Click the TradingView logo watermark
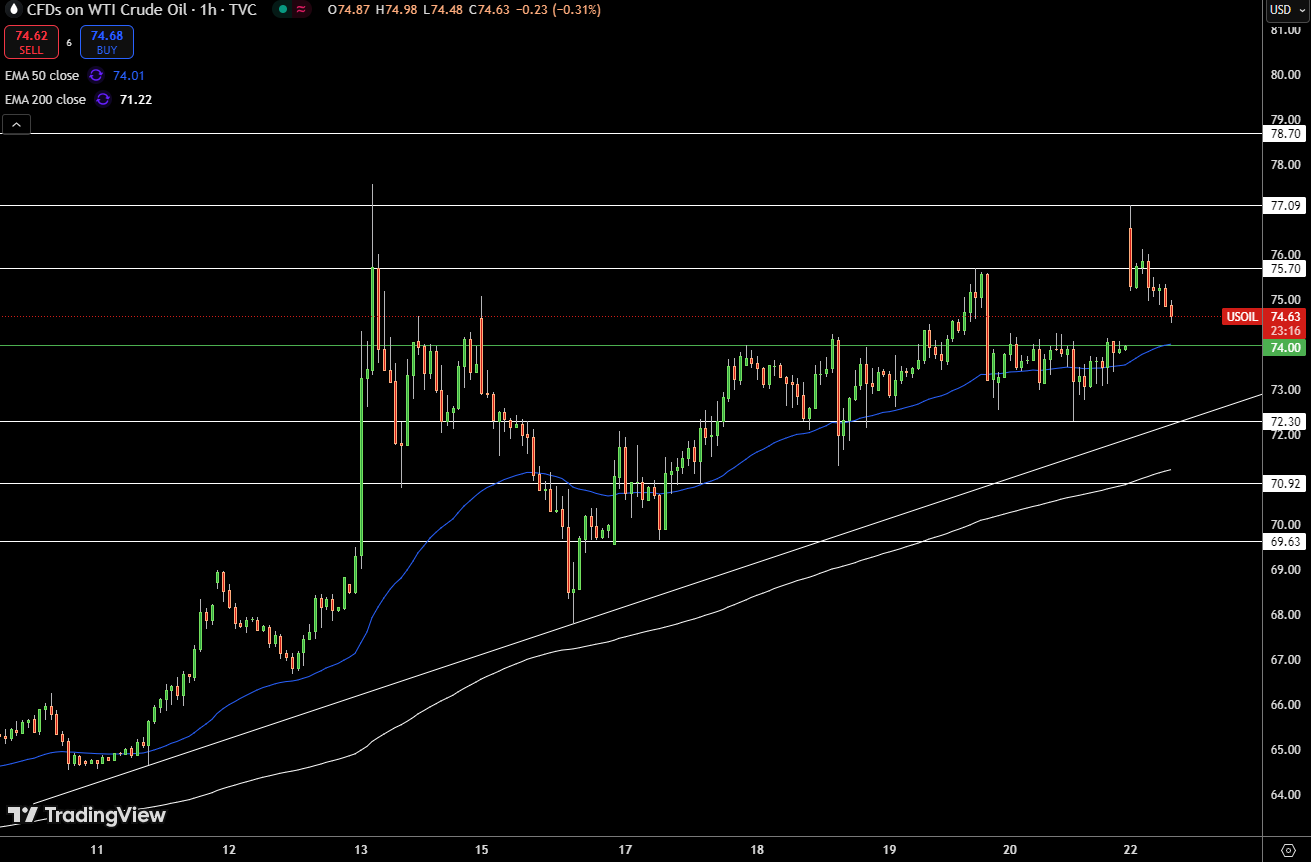This screenshot has width=1311, height=862. [x=86, y=815]
